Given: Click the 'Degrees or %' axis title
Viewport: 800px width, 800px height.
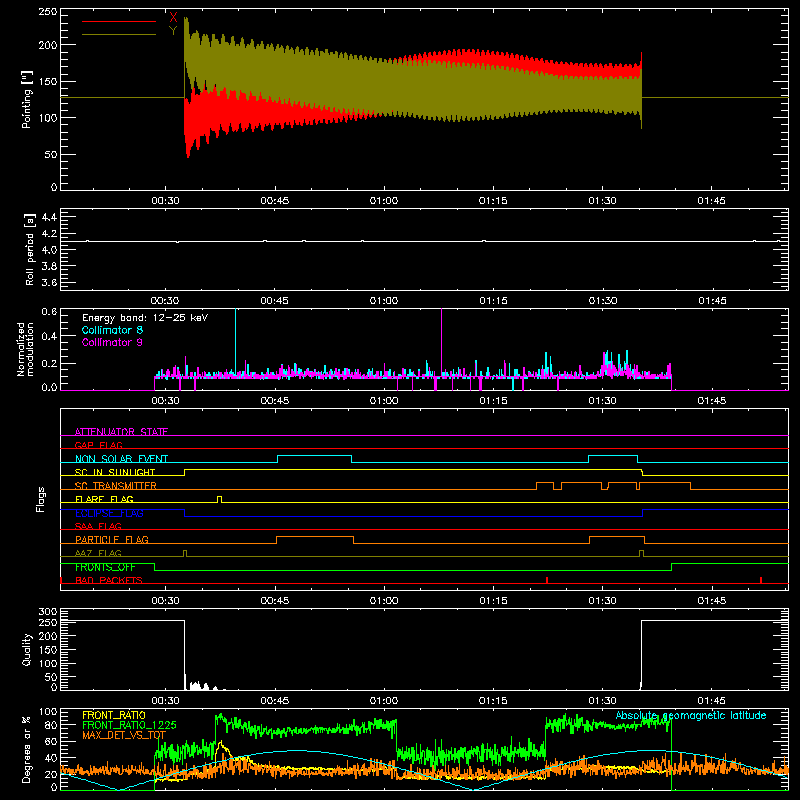Looking at the screenshot, I should pyautogui.click(x=27, y=749).
